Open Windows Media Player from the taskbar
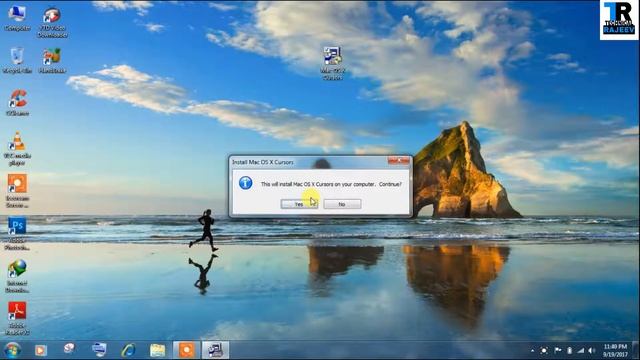Screen dimensions: 640x360 pyautogui.click(x=40, y=350)
